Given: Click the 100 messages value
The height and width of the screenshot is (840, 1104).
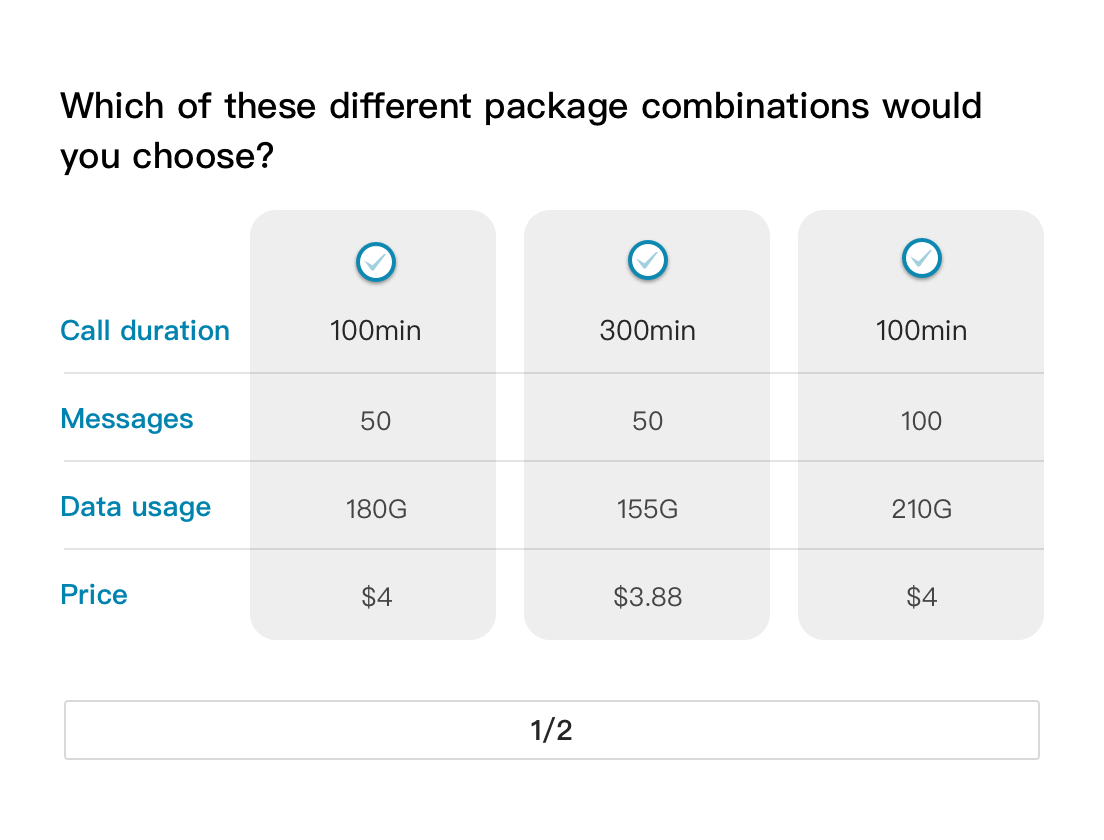Looking at the screenshot, I should point(921,421).
